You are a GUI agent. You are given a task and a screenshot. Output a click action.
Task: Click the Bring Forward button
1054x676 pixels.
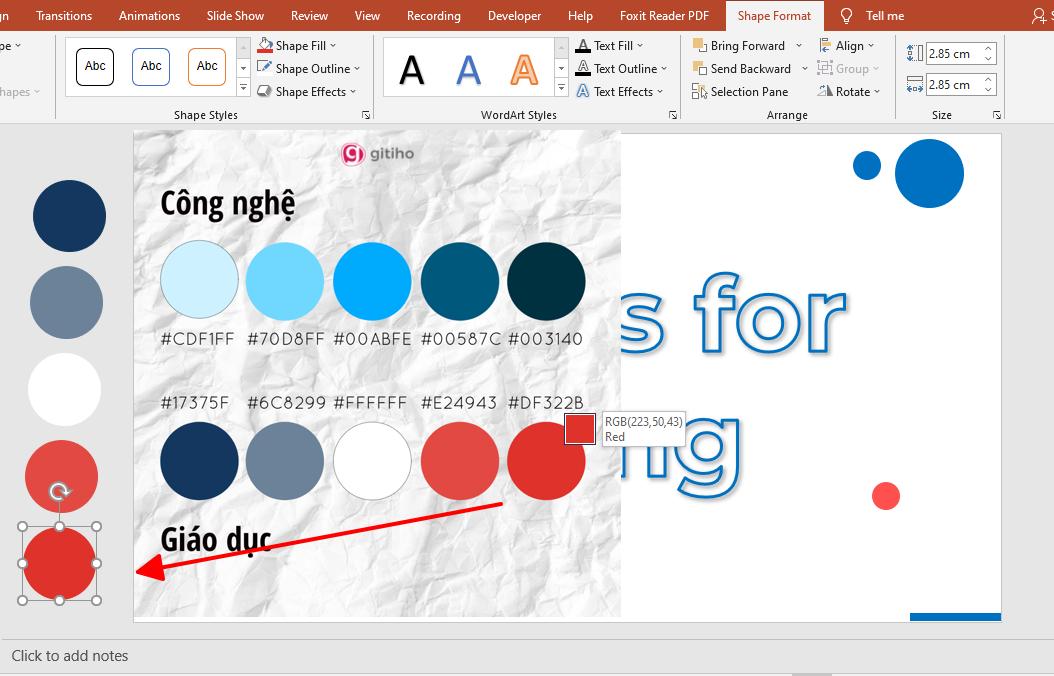tap(739, 46)
